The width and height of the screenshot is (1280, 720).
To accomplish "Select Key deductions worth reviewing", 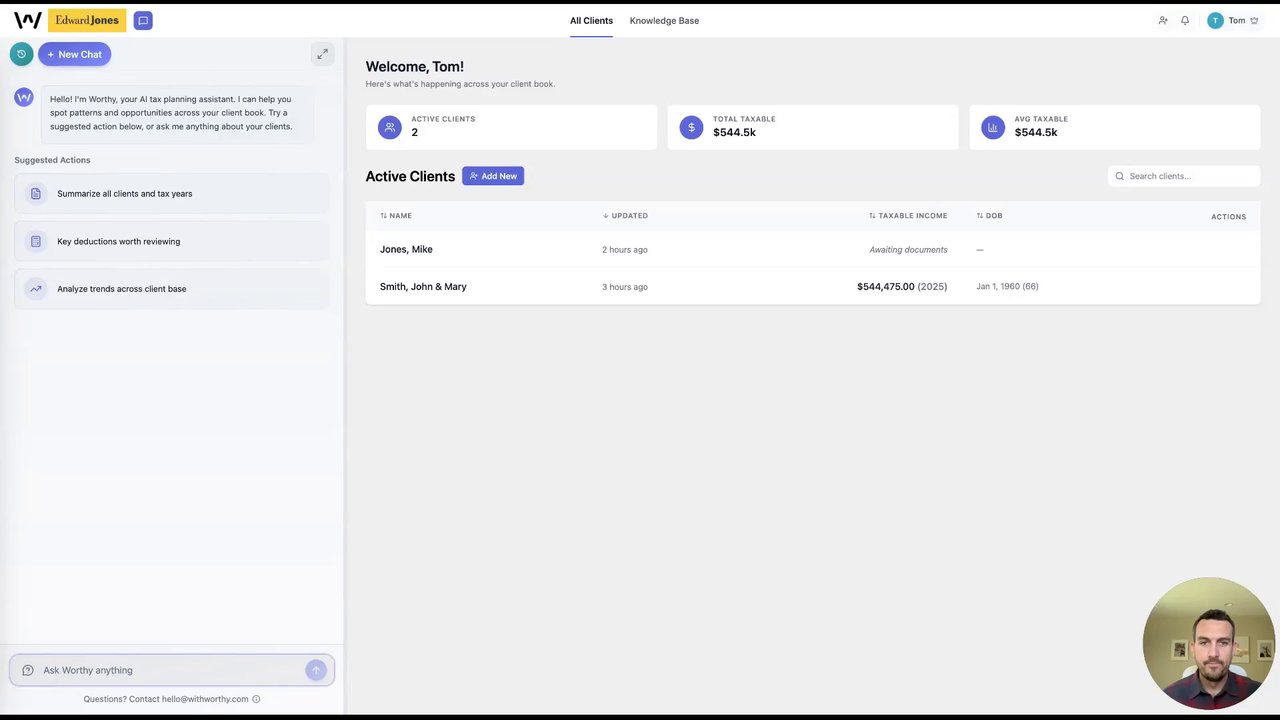I will (x=172, y=241).
